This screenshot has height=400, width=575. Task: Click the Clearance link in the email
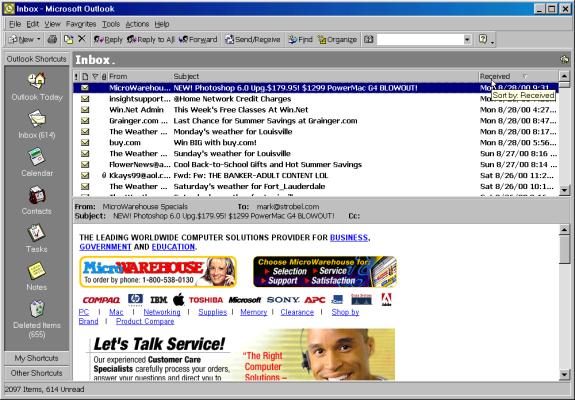297,312
